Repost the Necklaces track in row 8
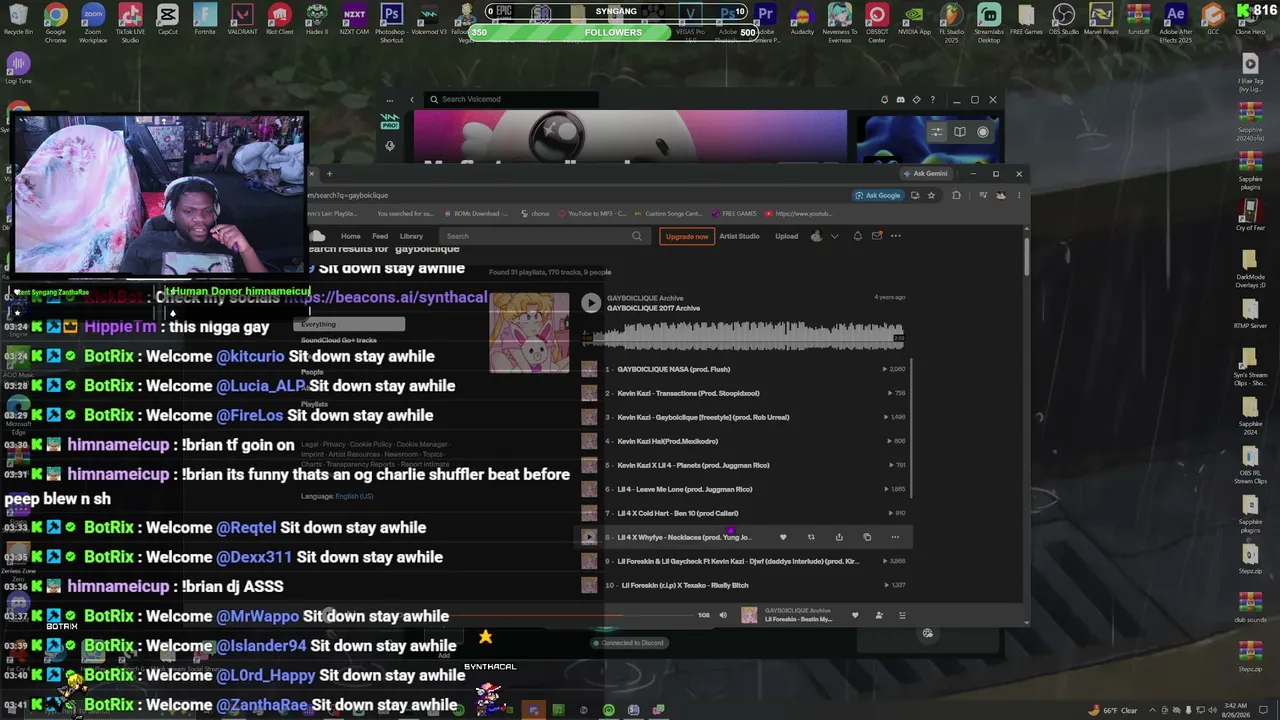Viewport: 1280px width, 720px height. tap(811, 537)
